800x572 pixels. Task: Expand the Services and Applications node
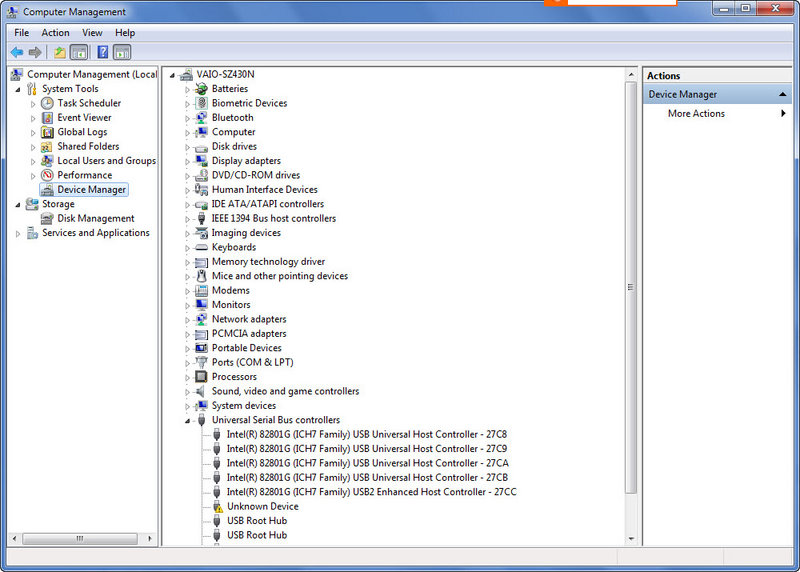point(17,233)
